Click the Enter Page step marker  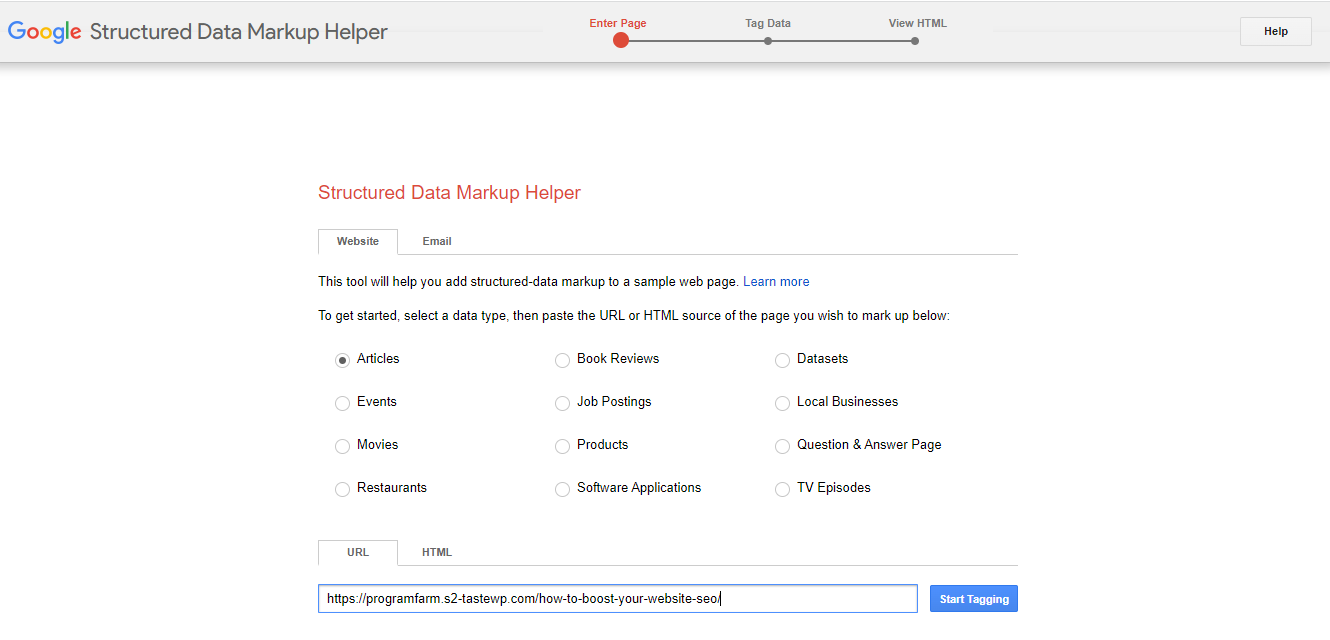pos(621,40)
